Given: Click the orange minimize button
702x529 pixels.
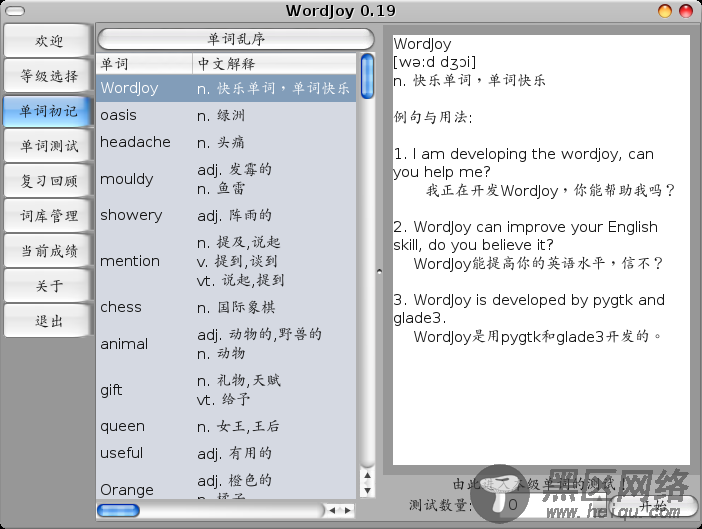Looking at the screenshot, I should tap(665, 11).
